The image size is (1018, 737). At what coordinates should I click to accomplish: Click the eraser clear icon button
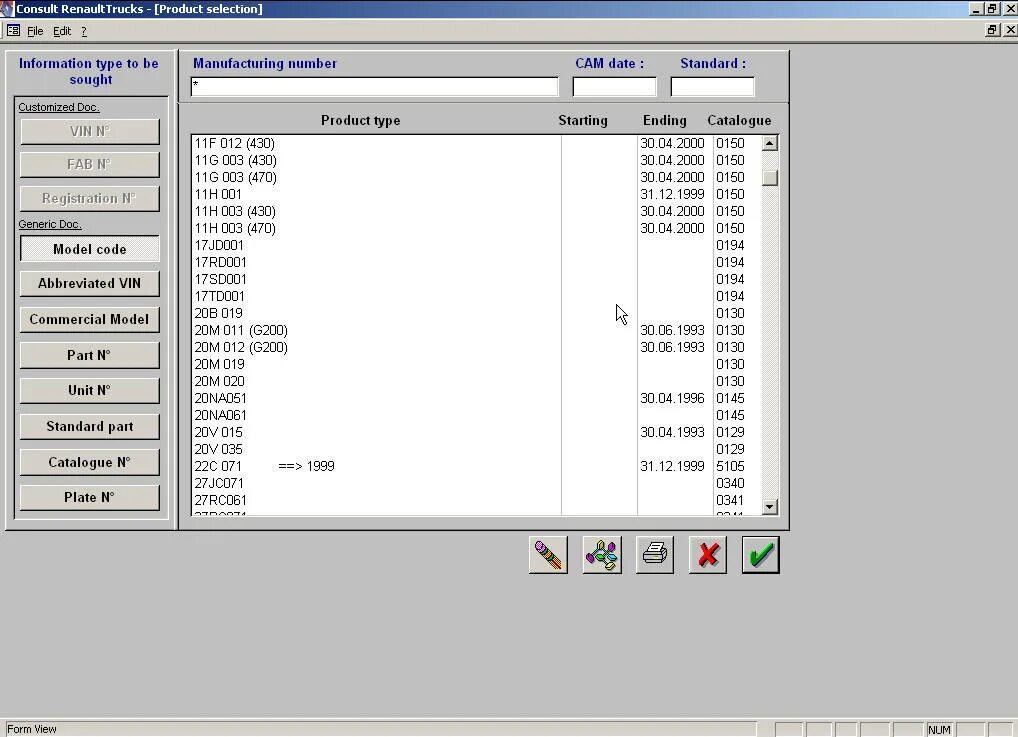(x=548, y=555)
